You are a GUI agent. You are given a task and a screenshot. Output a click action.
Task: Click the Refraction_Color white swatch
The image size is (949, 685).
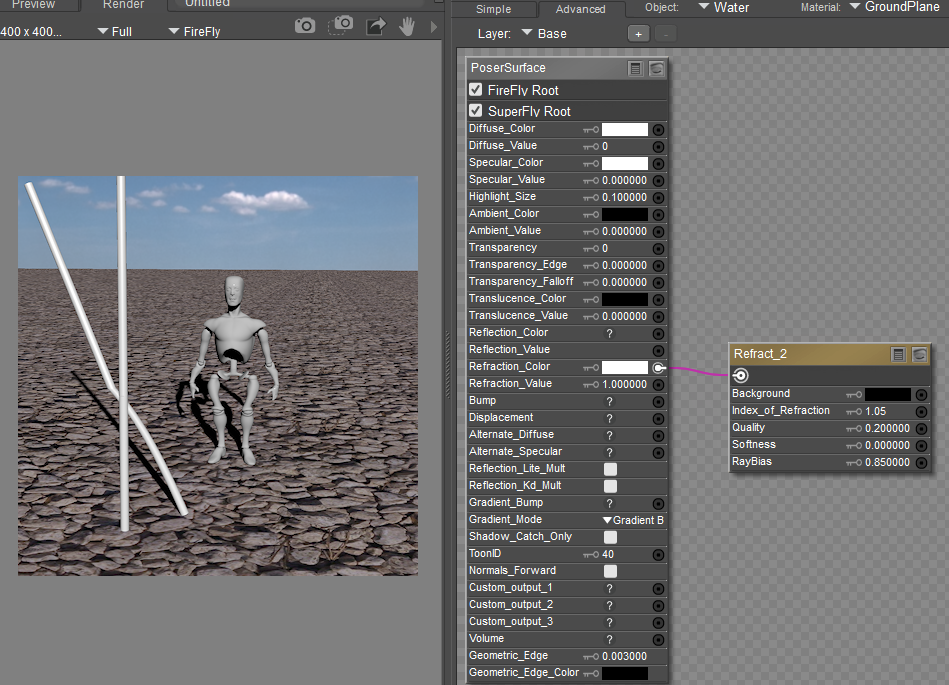pos(624,367)
